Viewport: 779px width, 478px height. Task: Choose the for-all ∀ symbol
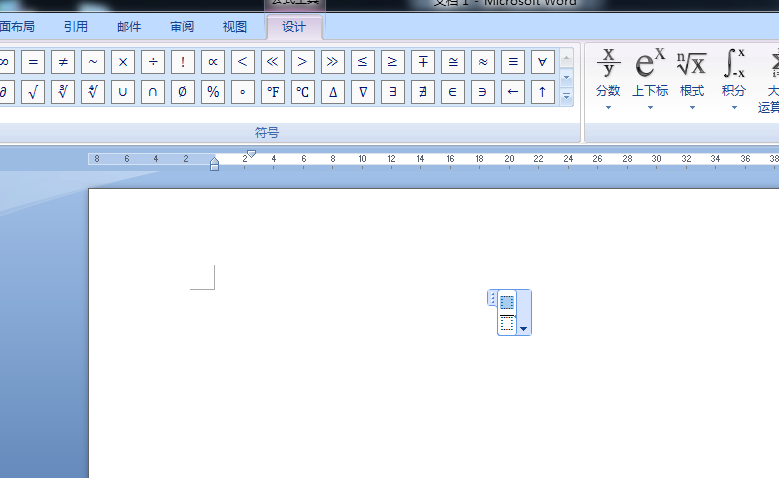point(543,62)
